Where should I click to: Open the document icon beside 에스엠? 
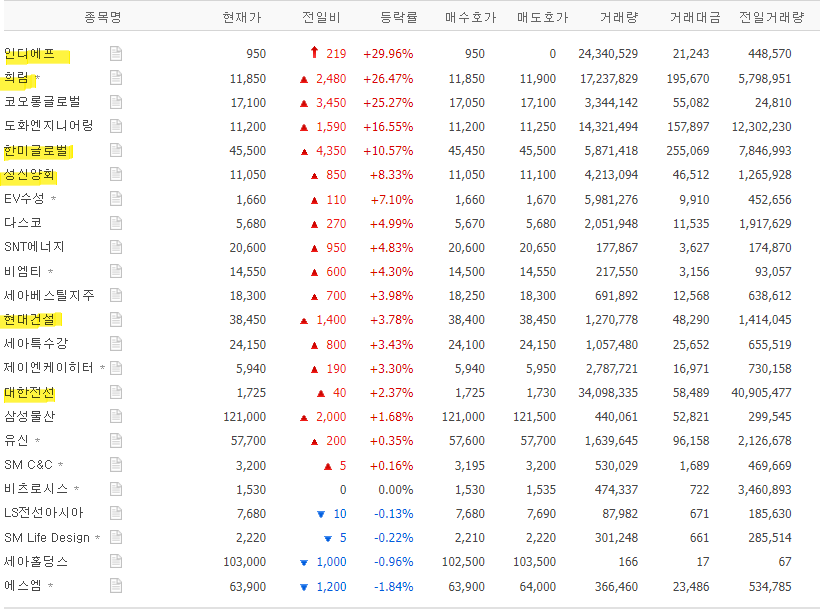point(116,585)
